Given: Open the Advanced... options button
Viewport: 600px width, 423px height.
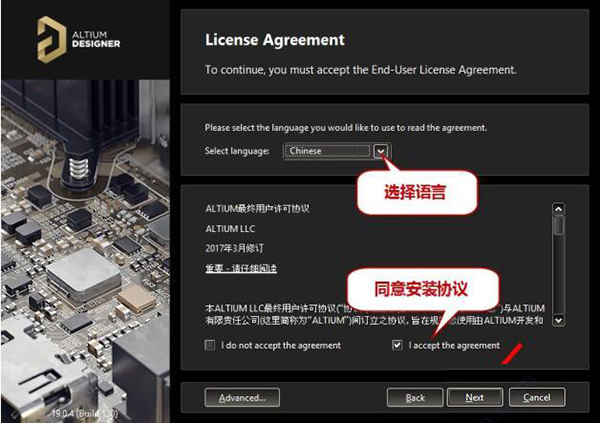Looking at the screenshot, I should tap(242, 398).
